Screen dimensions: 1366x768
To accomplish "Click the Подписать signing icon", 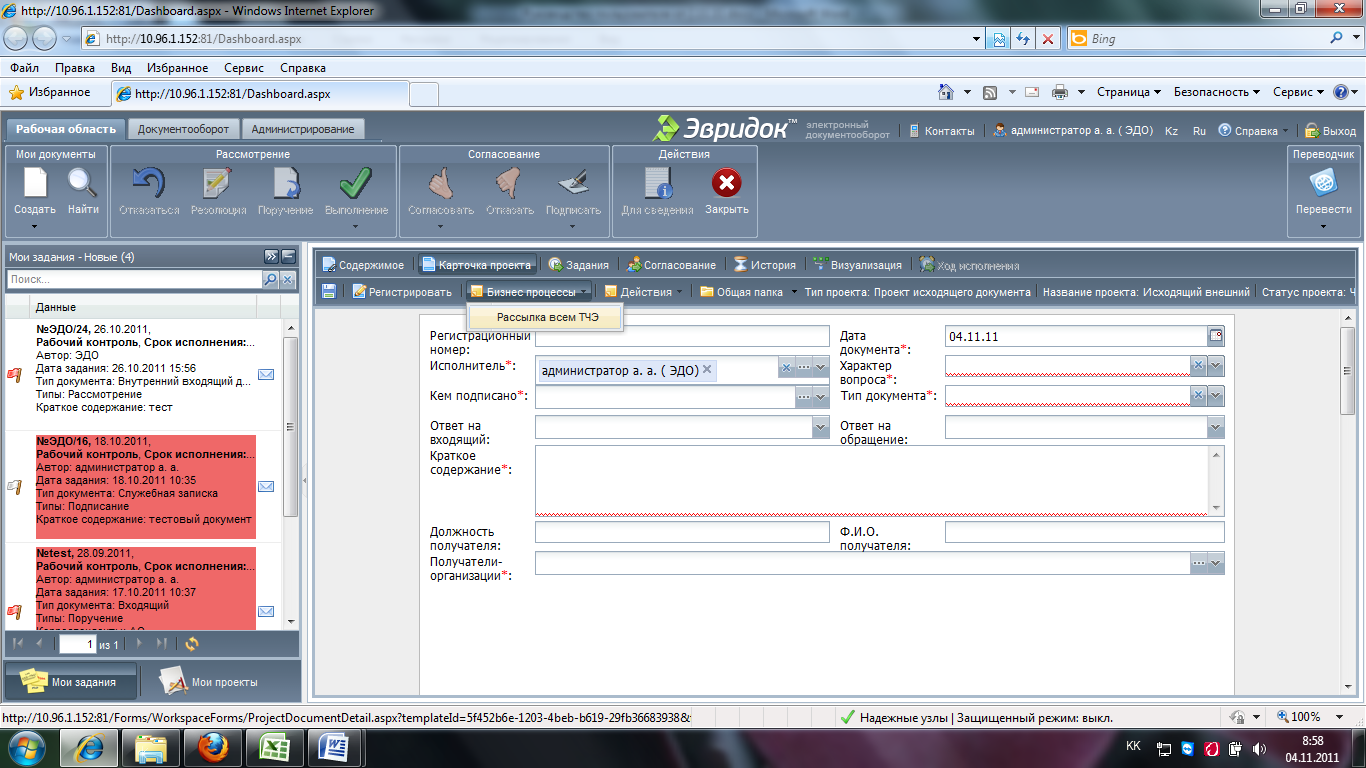I will [x=573, y=184].
